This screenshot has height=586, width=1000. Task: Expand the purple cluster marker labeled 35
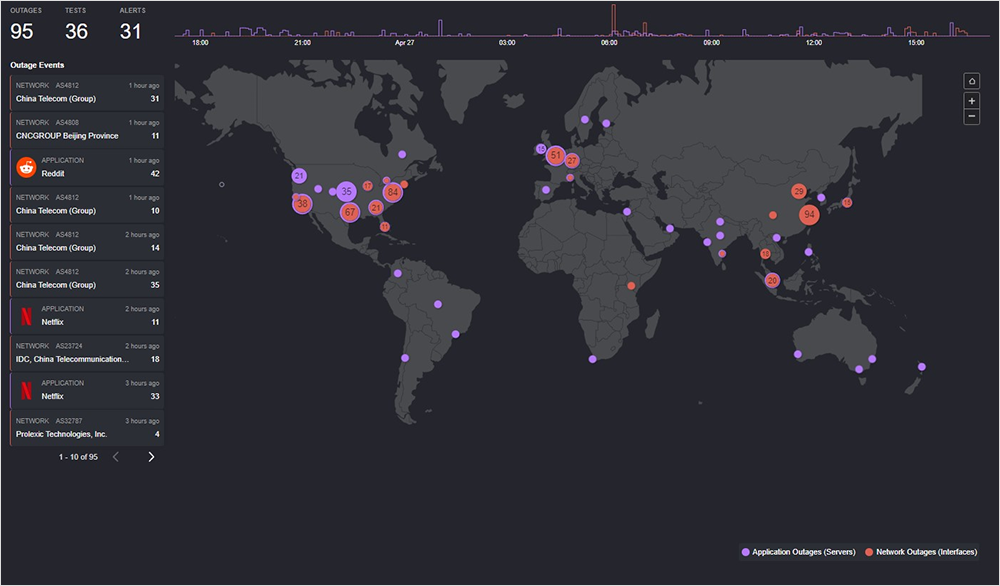click(346, 191)
